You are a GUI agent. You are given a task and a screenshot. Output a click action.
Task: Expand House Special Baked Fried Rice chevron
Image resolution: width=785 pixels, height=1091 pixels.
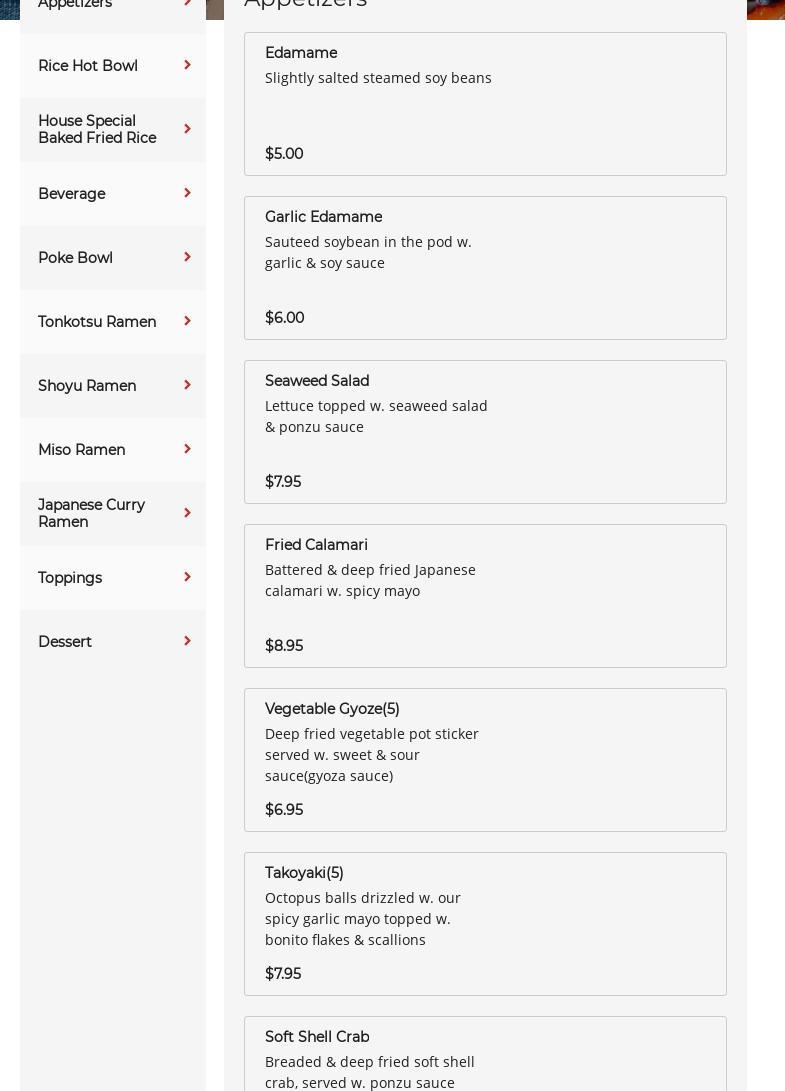[187, 129]
